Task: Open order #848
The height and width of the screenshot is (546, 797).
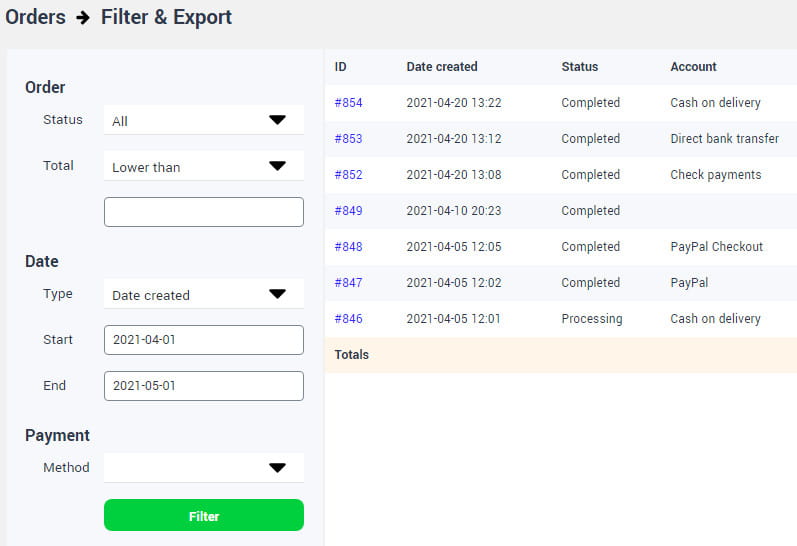Action: tap(348, 247)
